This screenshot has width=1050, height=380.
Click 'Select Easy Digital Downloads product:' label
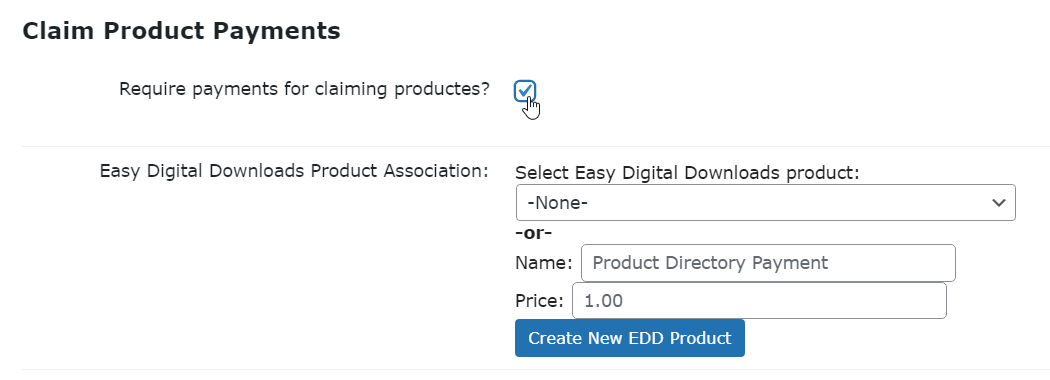coord(687,173)
